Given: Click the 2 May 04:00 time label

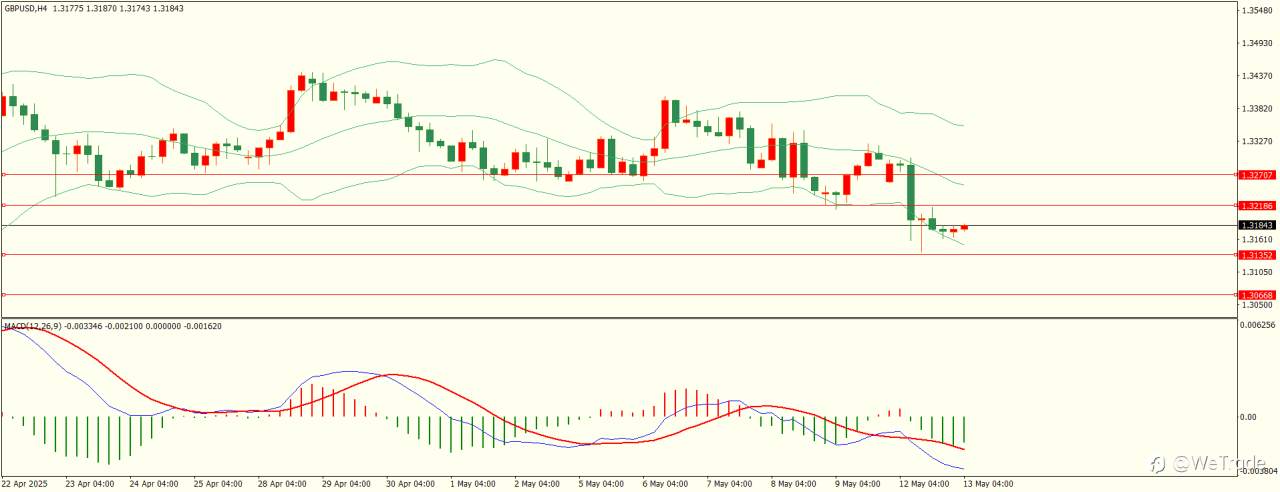Looking at the screenshot, I should [x=536, y=483].
